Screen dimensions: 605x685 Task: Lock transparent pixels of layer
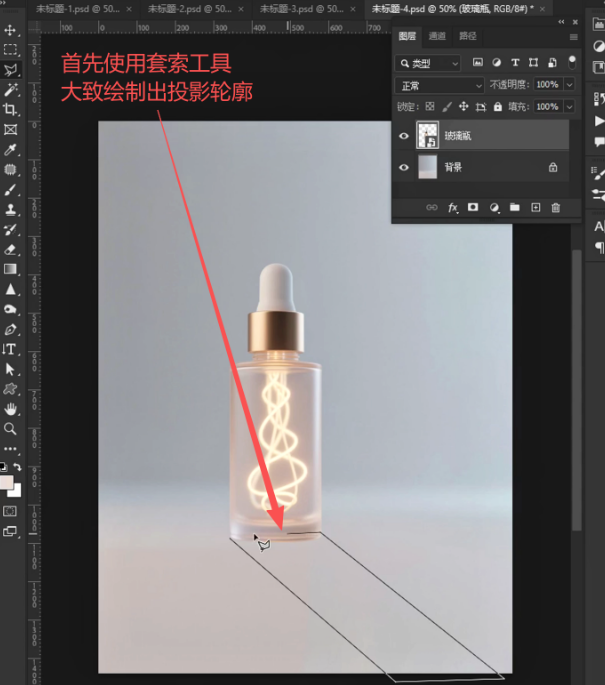(x=430, y=107)
